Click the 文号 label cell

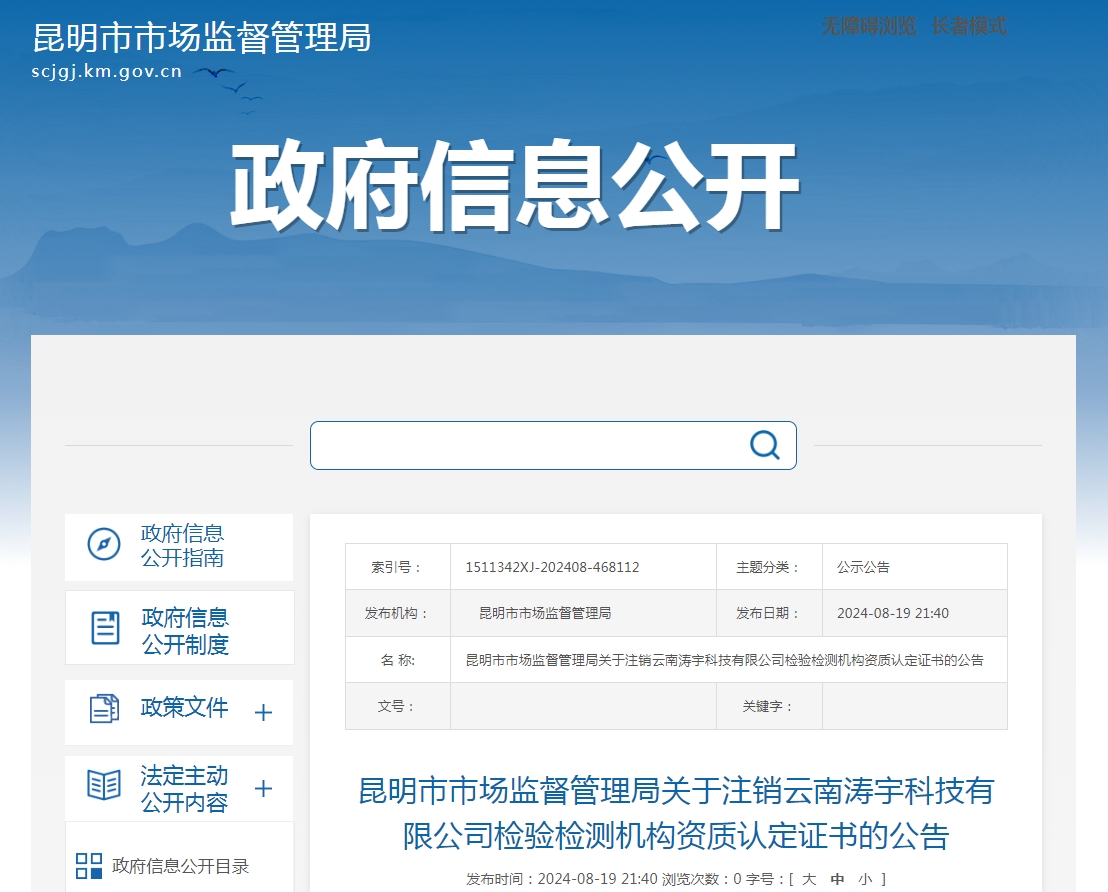[398, 706]
